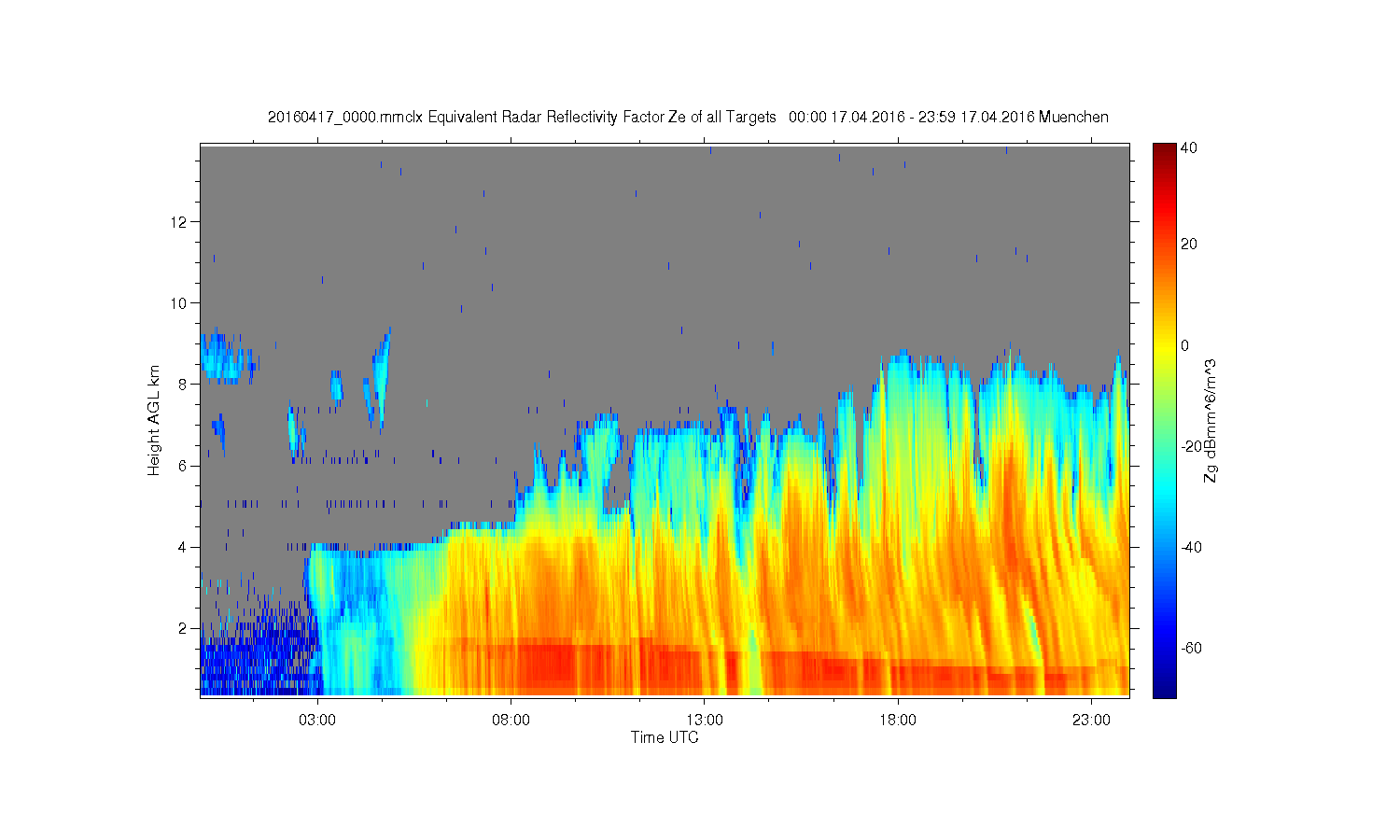Click the '13:00' time tick label
Viewport: 1400px width, 840px height.
tap(705, 721)
